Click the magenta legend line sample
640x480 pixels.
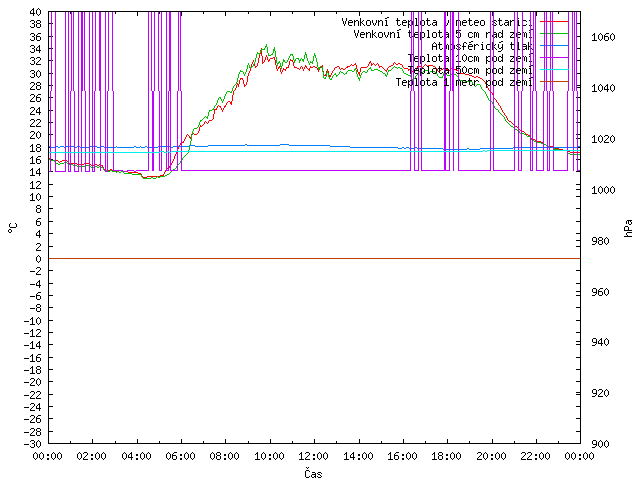[554, 58]
